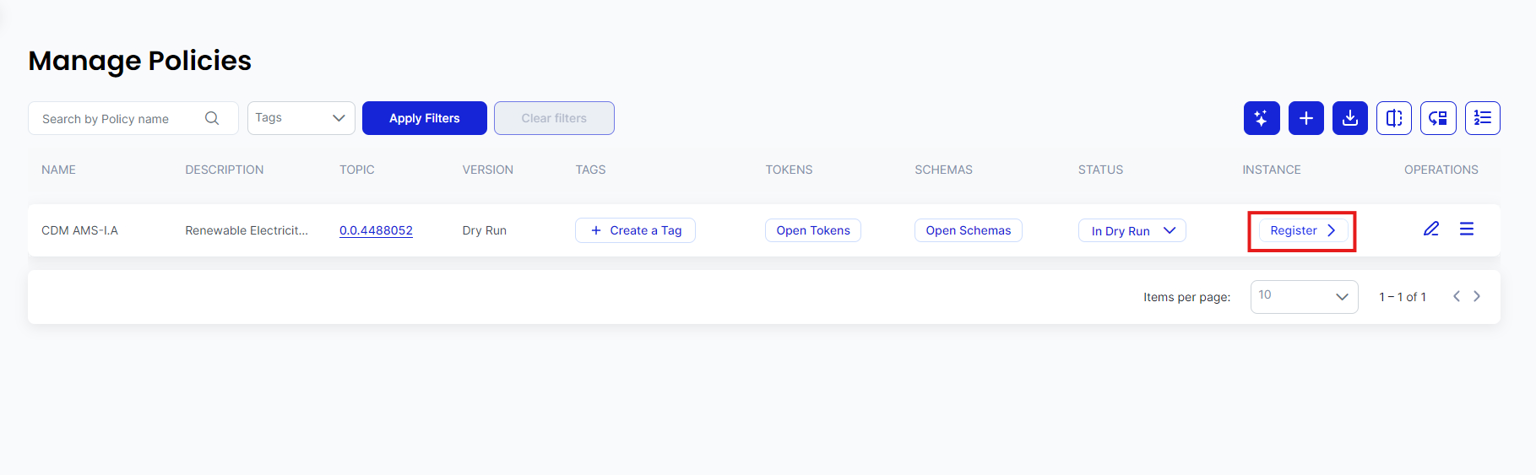Click the Create a Tag button
Screen dimensions: 1536x475
tap(635, 231)
